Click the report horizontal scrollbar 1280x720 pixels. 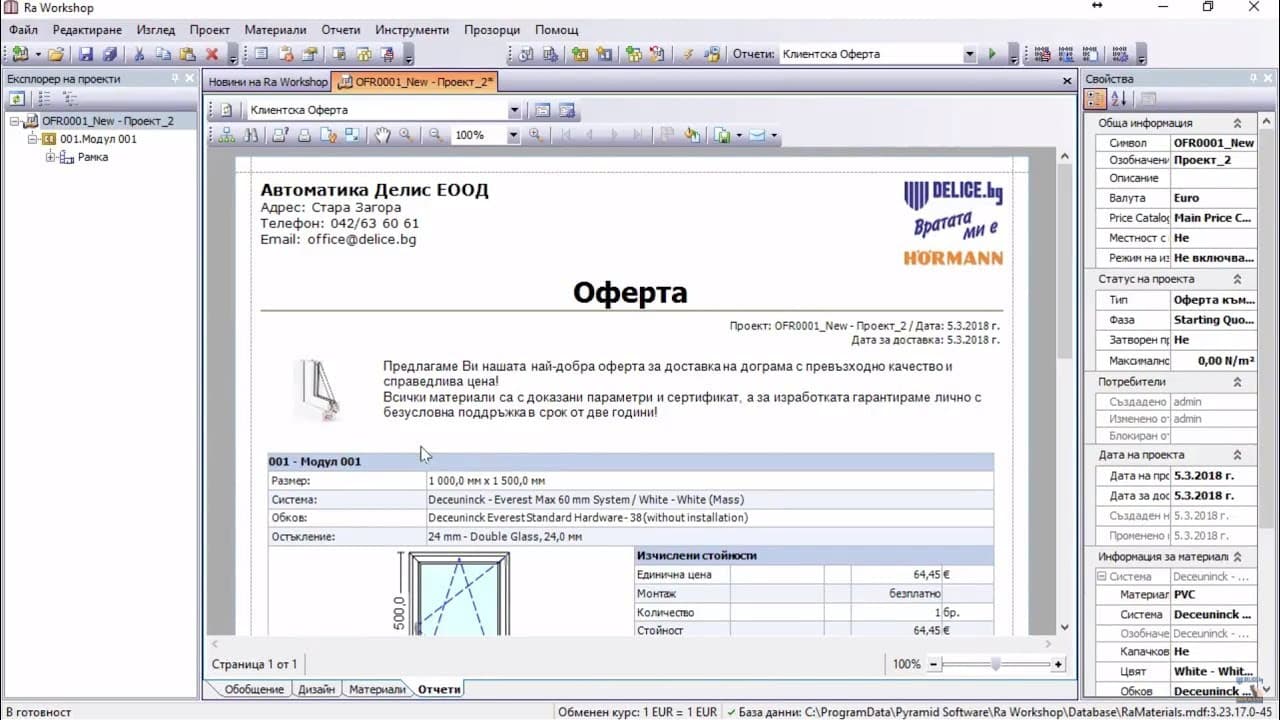click(x=630, y=643)
